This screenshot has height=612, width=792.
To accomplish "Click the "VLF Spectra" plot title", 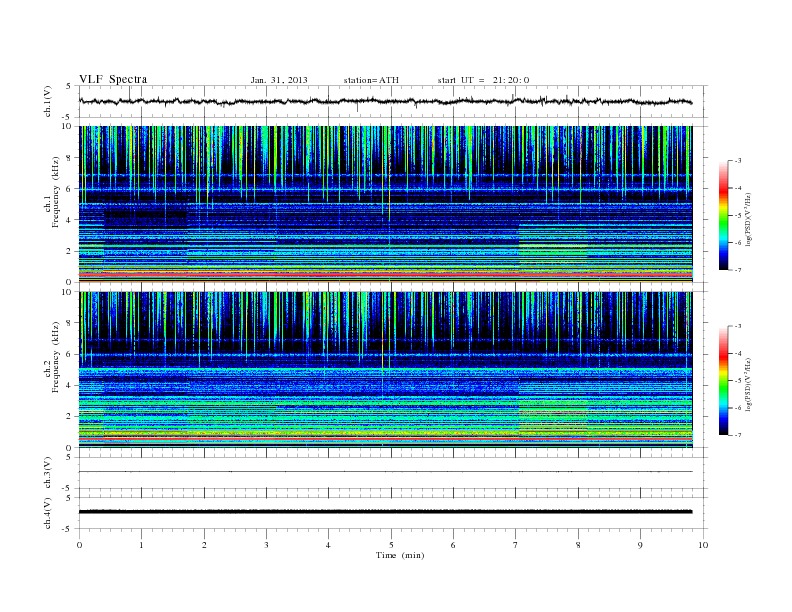I will 113,79.
